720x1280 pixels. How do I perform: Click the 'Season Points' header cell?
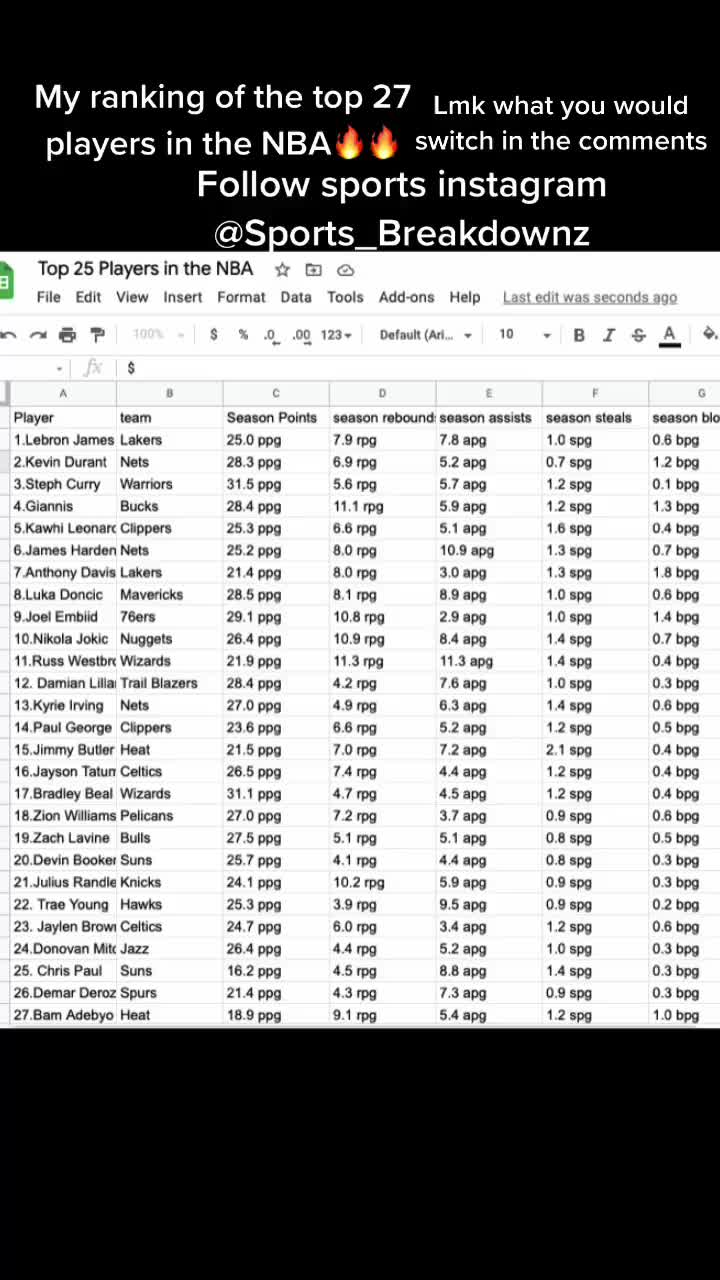pyautogui.click(x=276, y=417)
